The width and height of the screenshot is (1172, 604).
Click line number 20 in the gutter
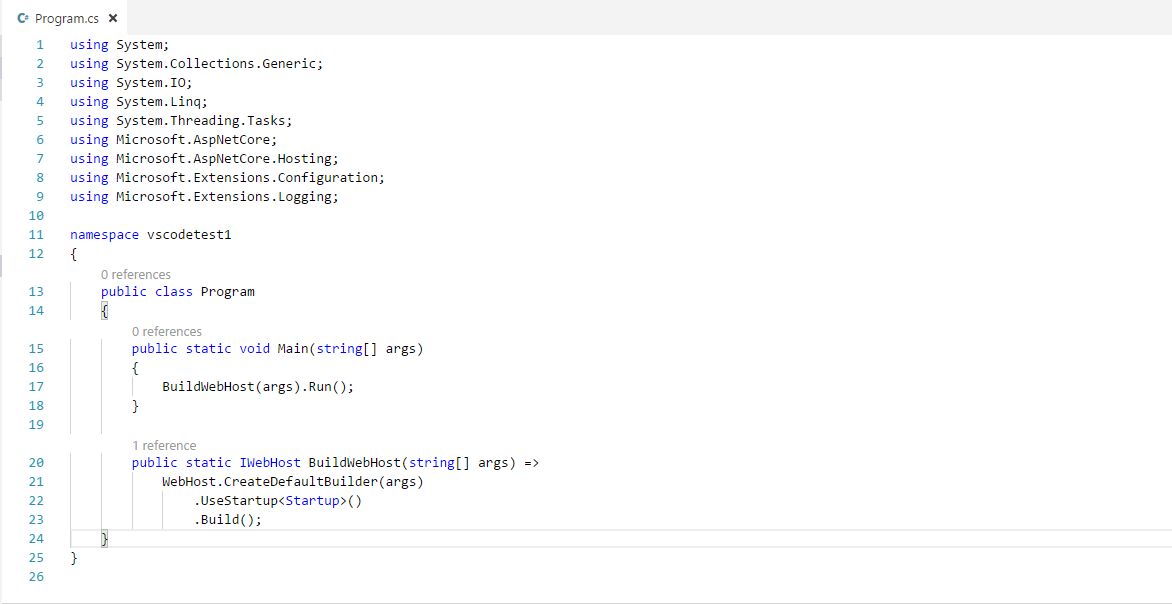pos(37,463)
